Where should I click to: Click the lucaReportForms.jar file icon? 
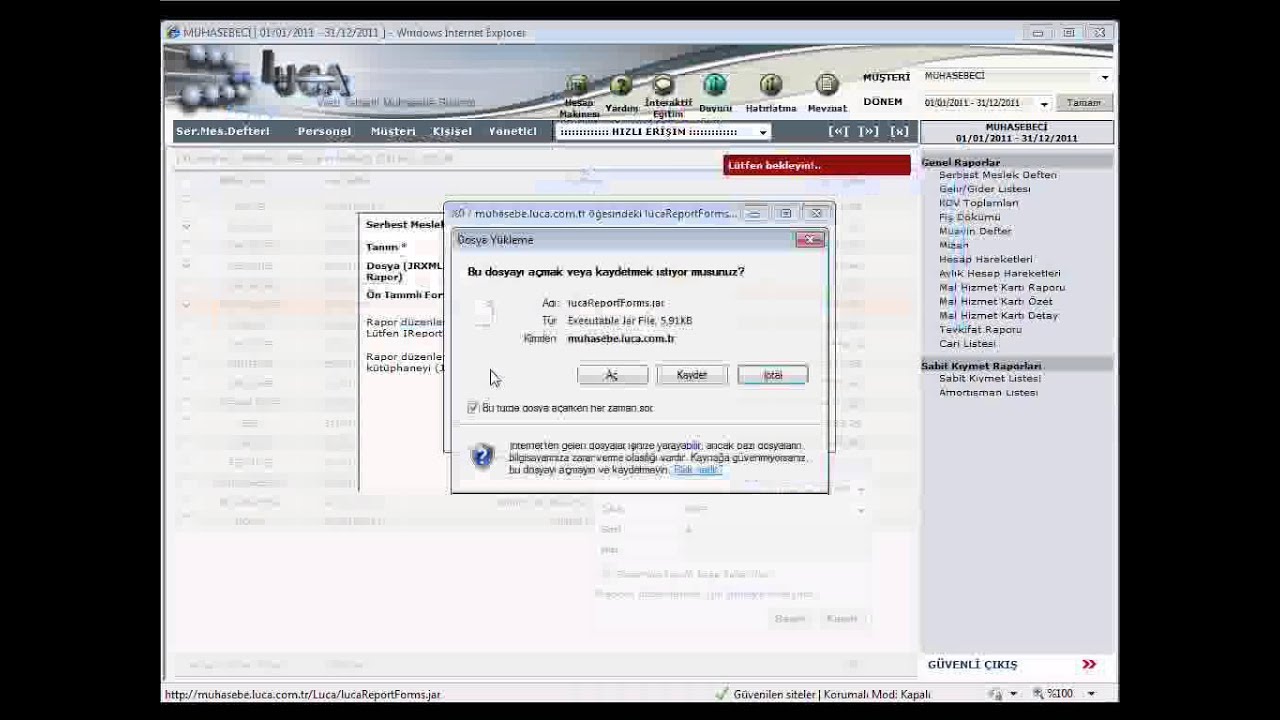point(484,312)
